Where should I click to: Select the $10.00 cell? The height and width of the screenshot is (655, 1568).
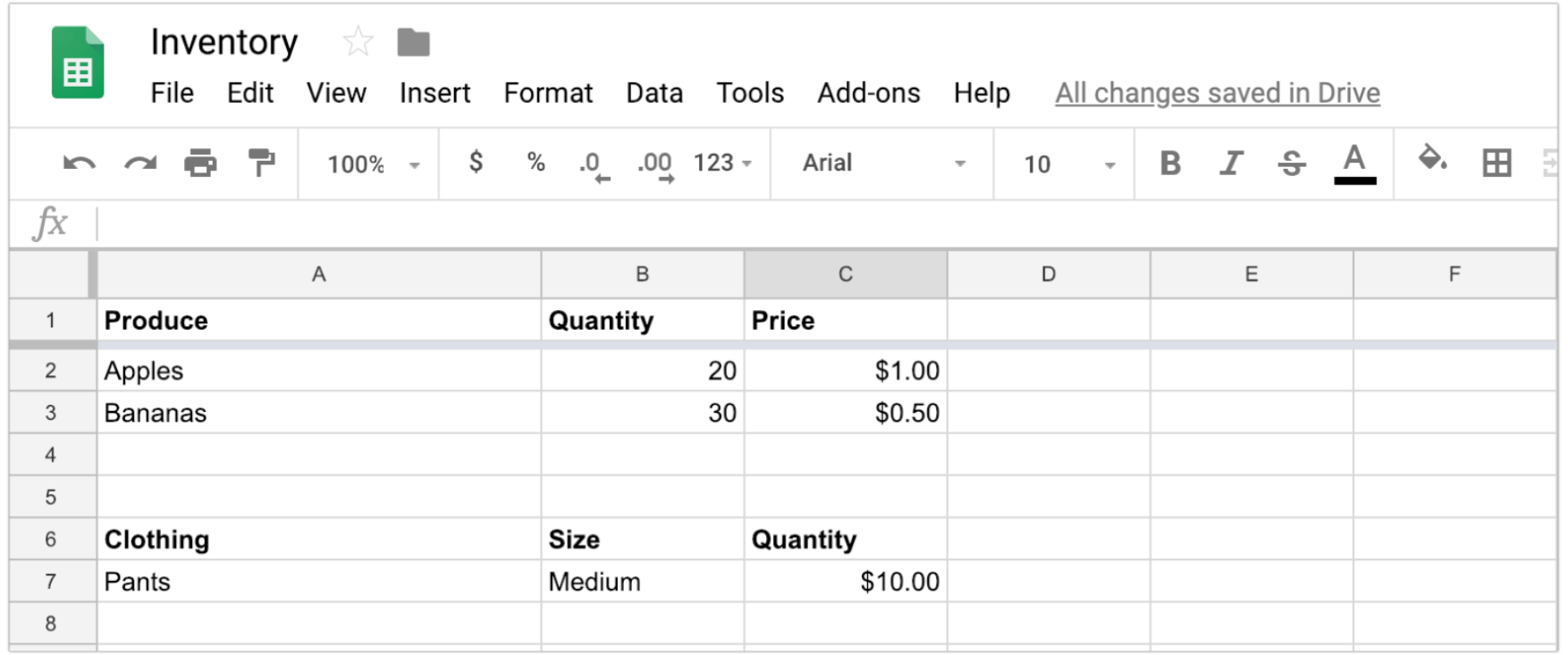(846, 582)
